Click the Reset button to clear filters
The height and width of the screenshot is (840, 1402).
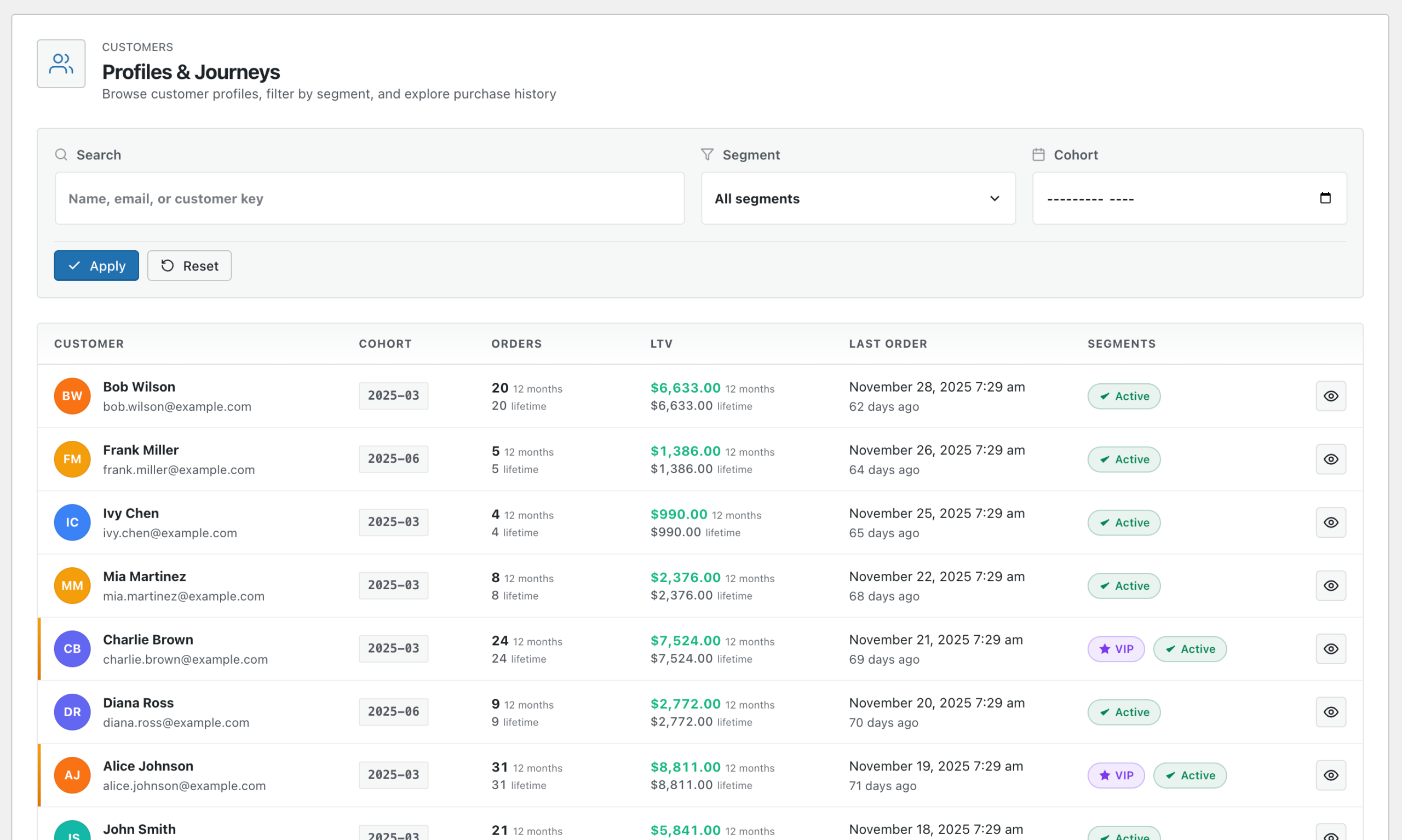point(189,266)
